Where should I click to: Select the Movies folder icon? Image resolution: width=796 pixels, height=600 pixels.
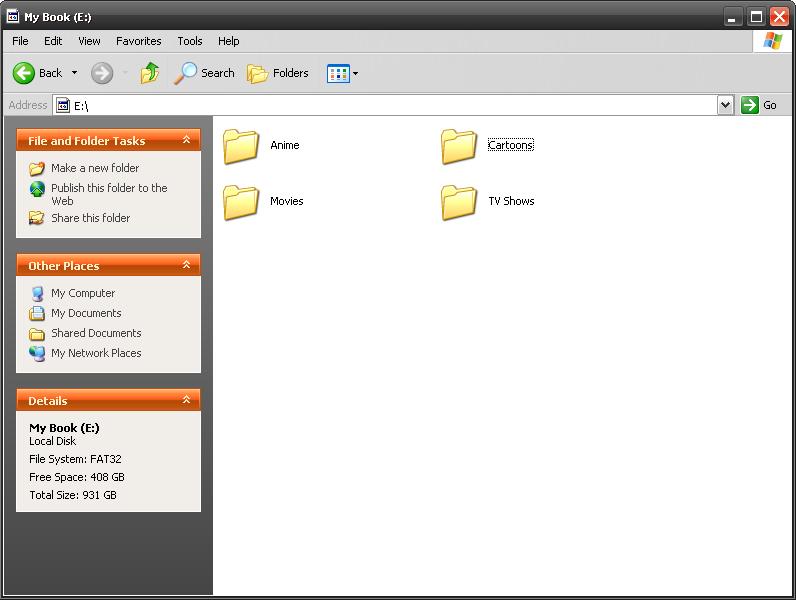(241, 202)
